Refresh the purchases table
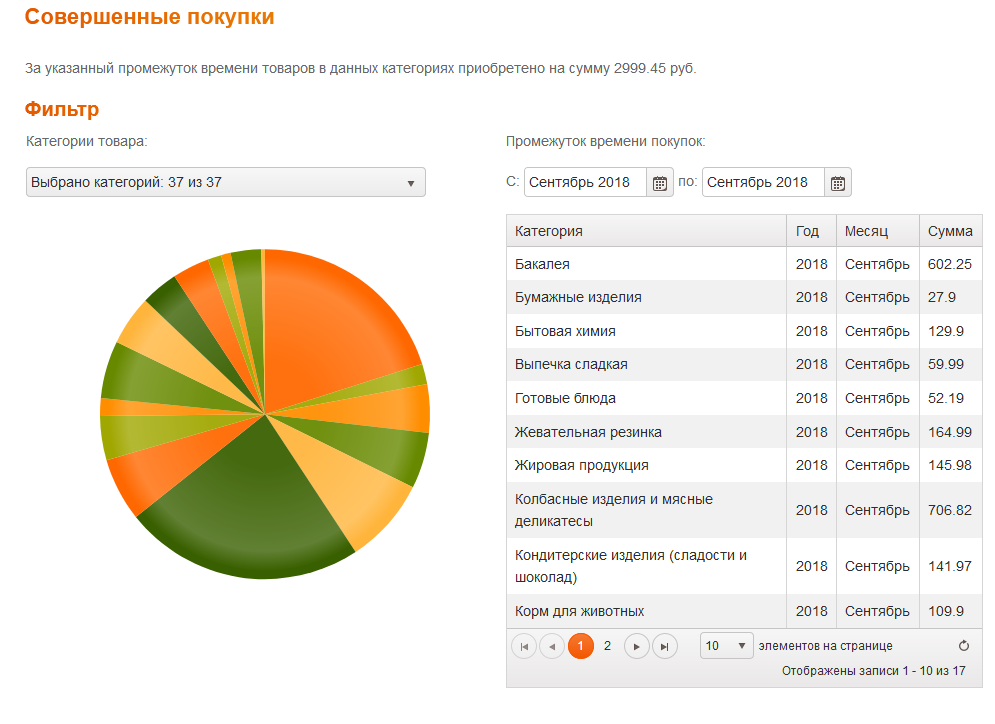The height and width of the screenshot is (724, 995). point(964,646)
